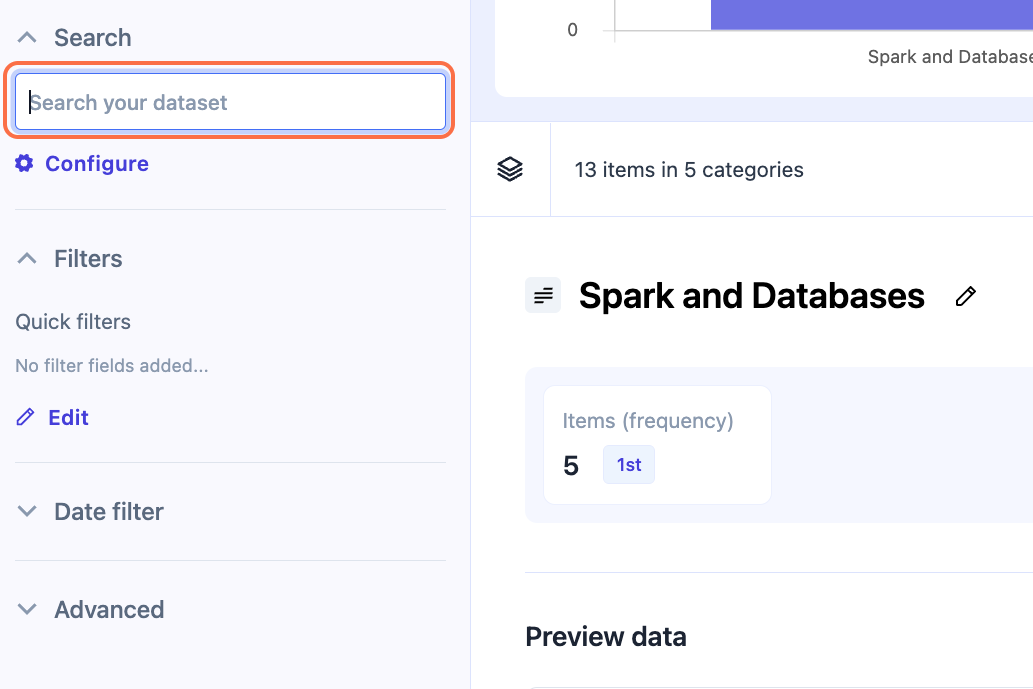Open the Configure search link
The height and width of the screenshot is (689, 1033).
97,164
